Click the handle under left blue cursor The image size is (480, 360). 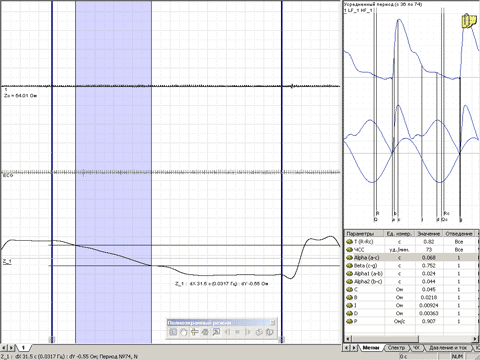coord(52,340)
